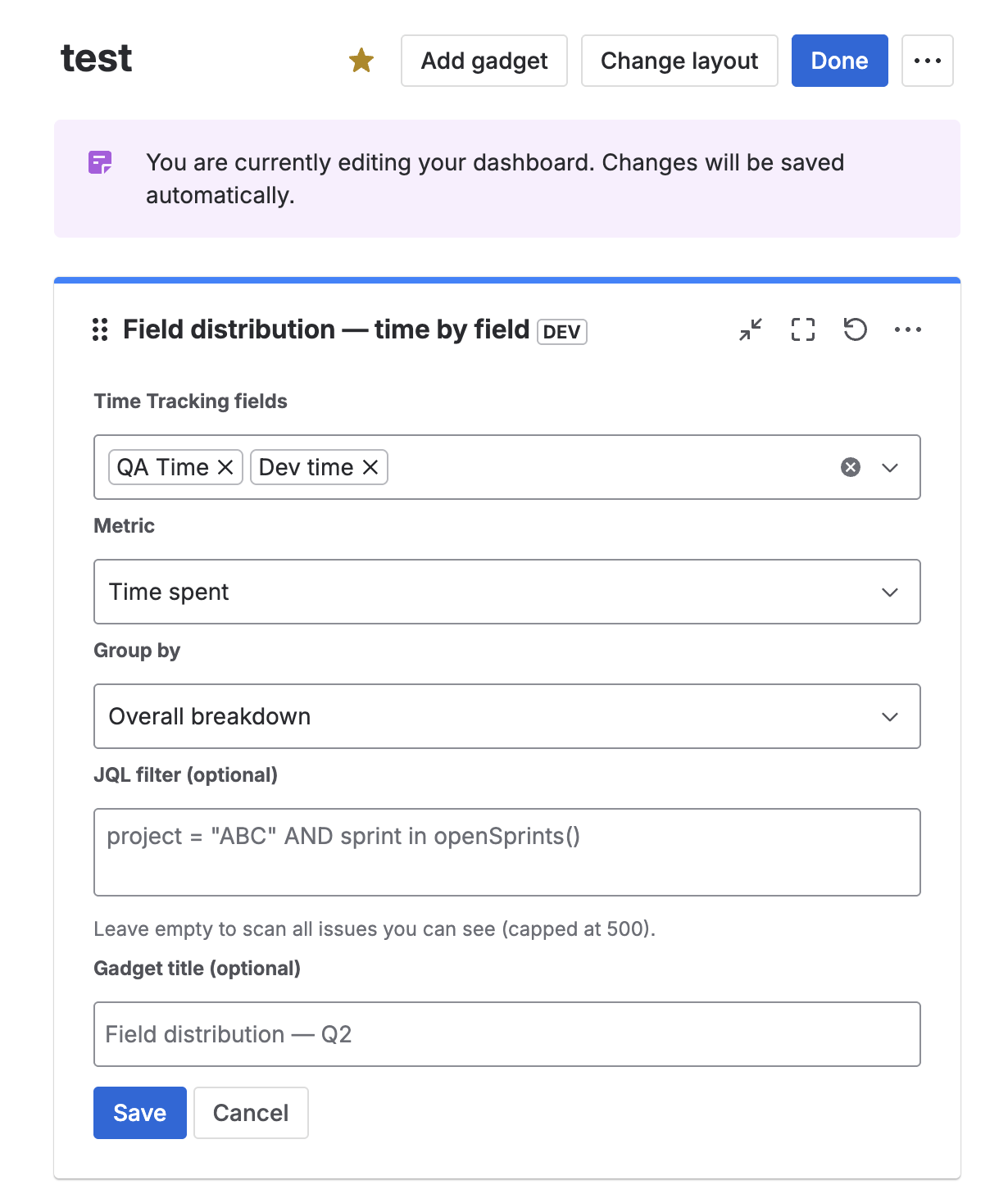Click the 'Gadget title (optional)' label
Image resolution: width=1008 pixels, height=1203 pixels.
tap(198, 969)
